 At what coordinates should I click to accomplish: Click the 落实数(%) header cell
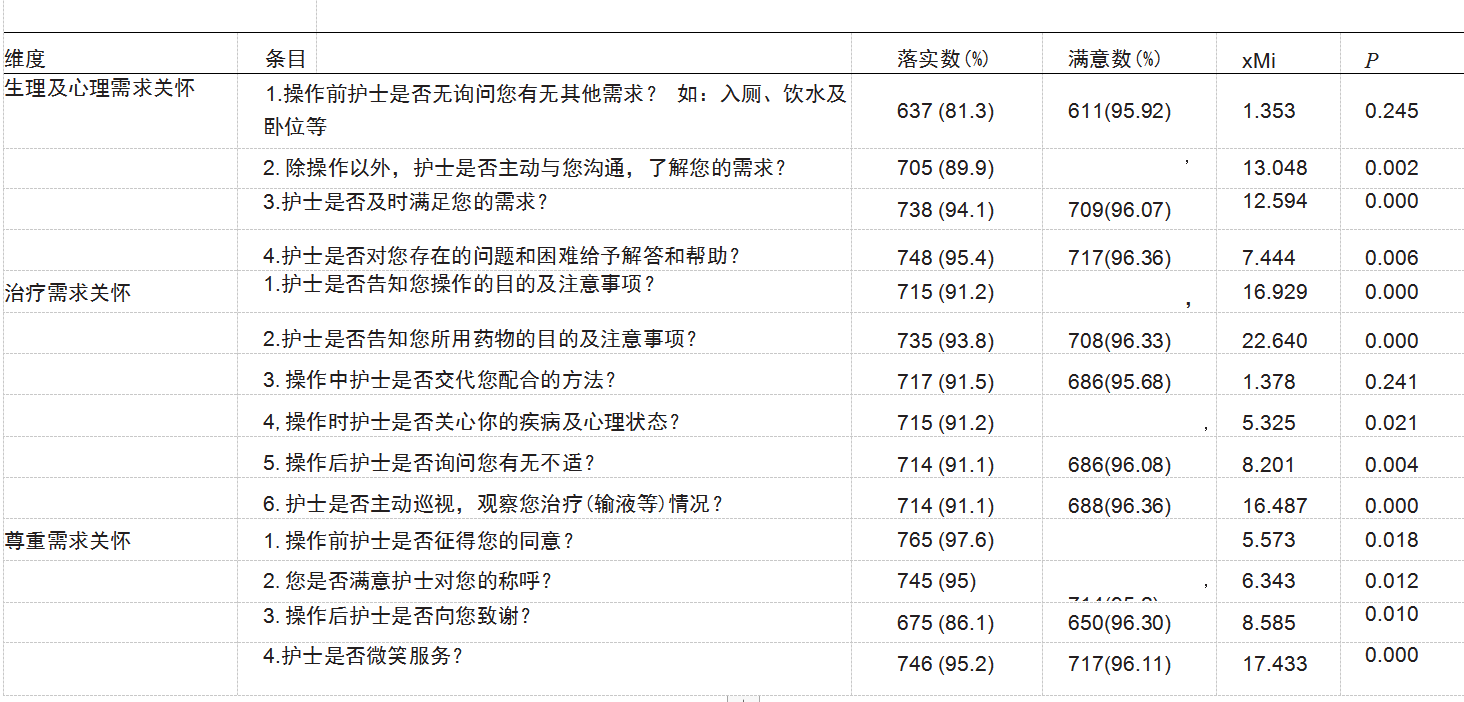(x=942, y=59)
